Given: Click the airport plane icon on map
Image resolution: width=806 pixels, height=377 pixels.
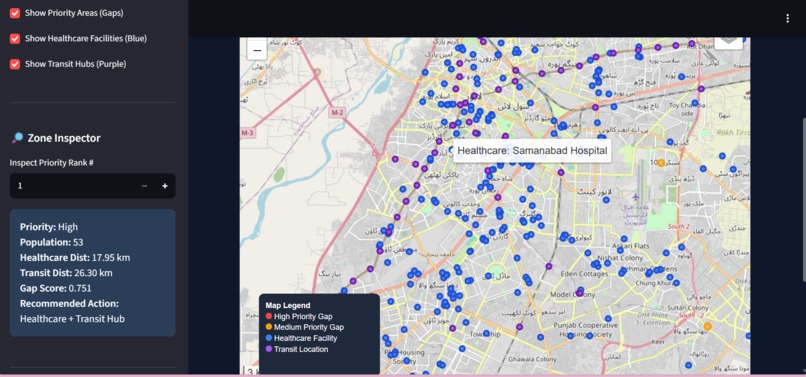Looking at the screenshot, I should point(636,197).
